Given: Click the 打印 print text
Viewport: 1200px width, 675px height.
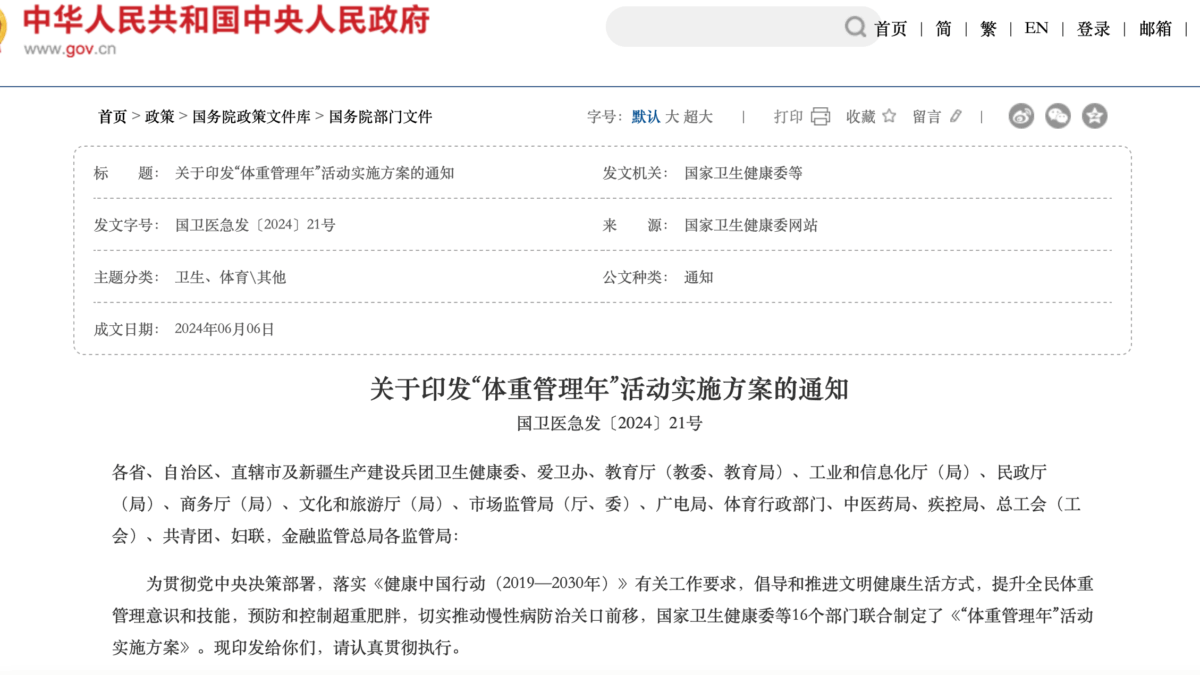Looking at the screenshot, I should [788, 117].
